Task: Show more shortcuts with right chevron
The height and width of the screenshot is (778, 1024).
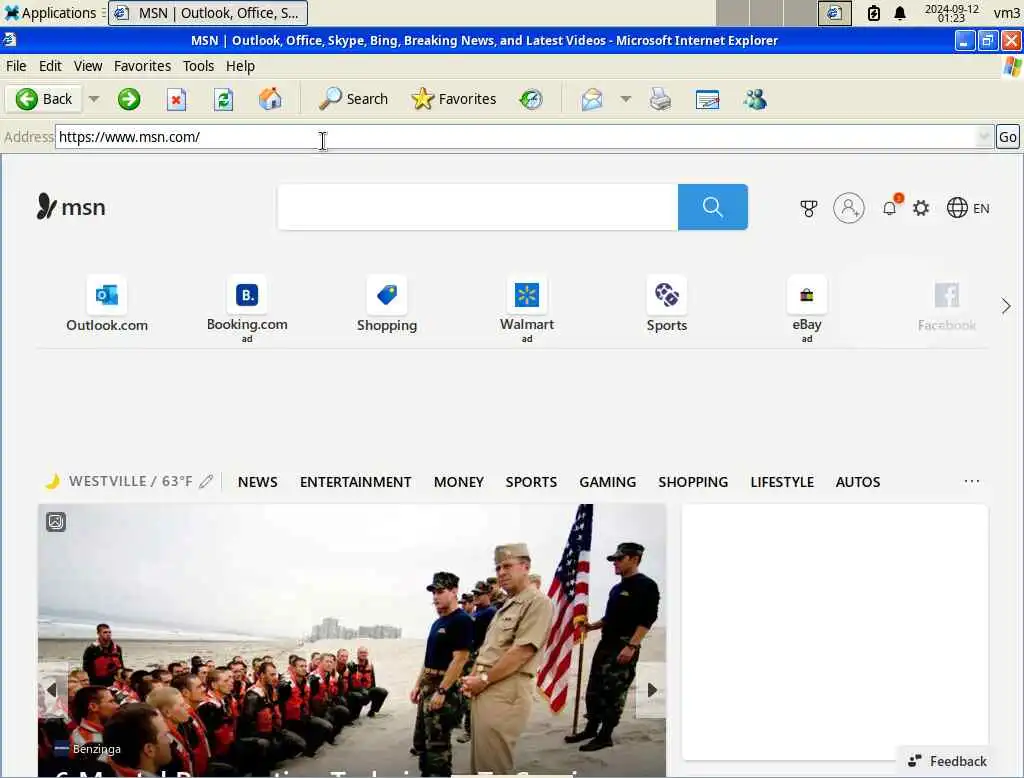Action: point(1006,306)
